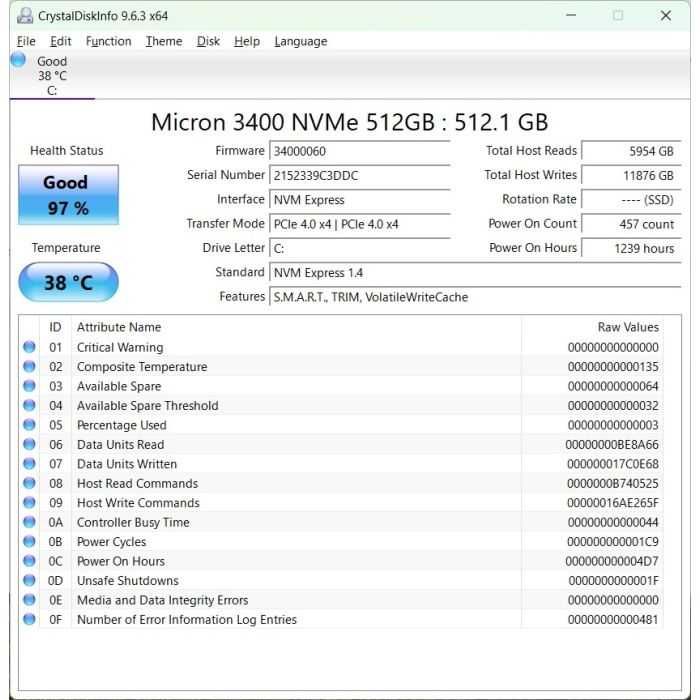Click the Available Spare row status orb
The height and width of the screenshot is (700, 700).
click(x=29, y=386)
